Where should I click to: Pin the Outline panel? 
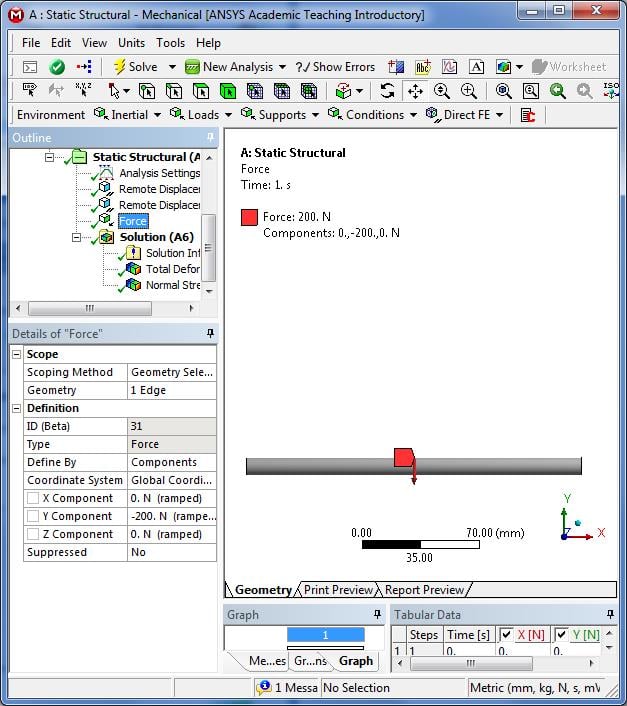coord(210,137)
